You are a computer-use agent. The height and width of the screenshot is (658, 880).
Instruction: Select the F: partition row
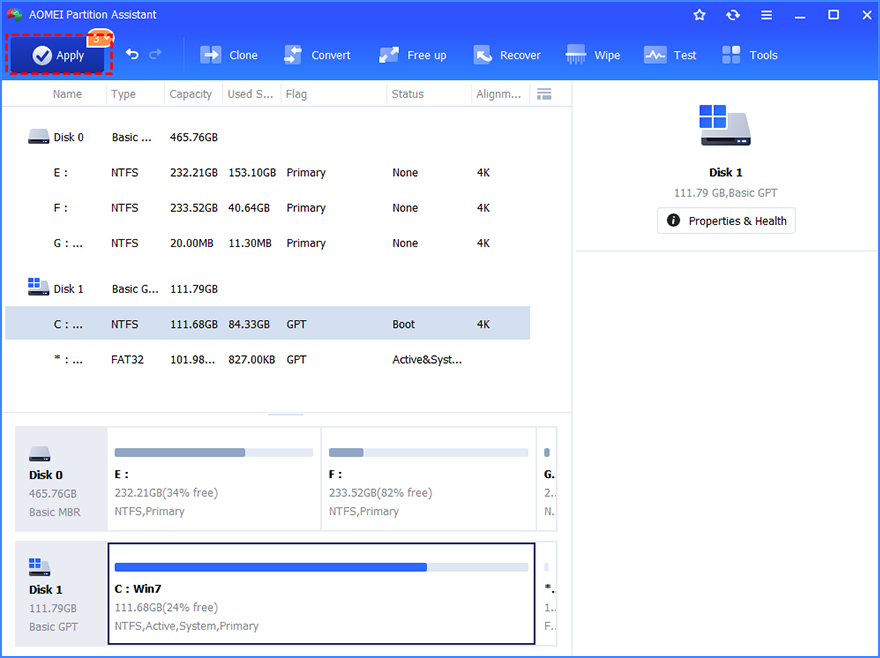268,208
